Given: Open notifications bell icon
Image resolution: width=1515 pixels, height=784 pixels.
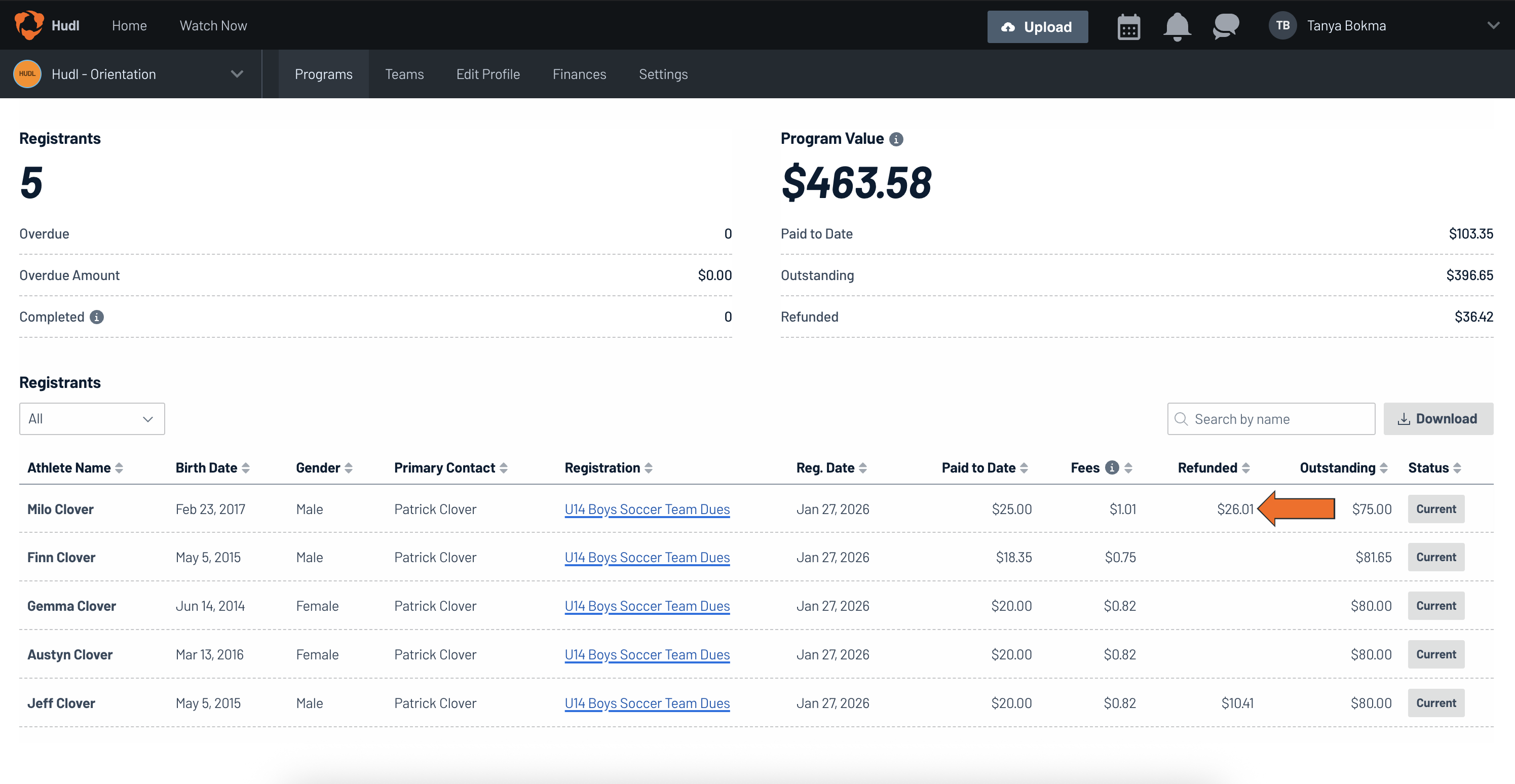Looking at the screenshot, I should pos(1177,27).
